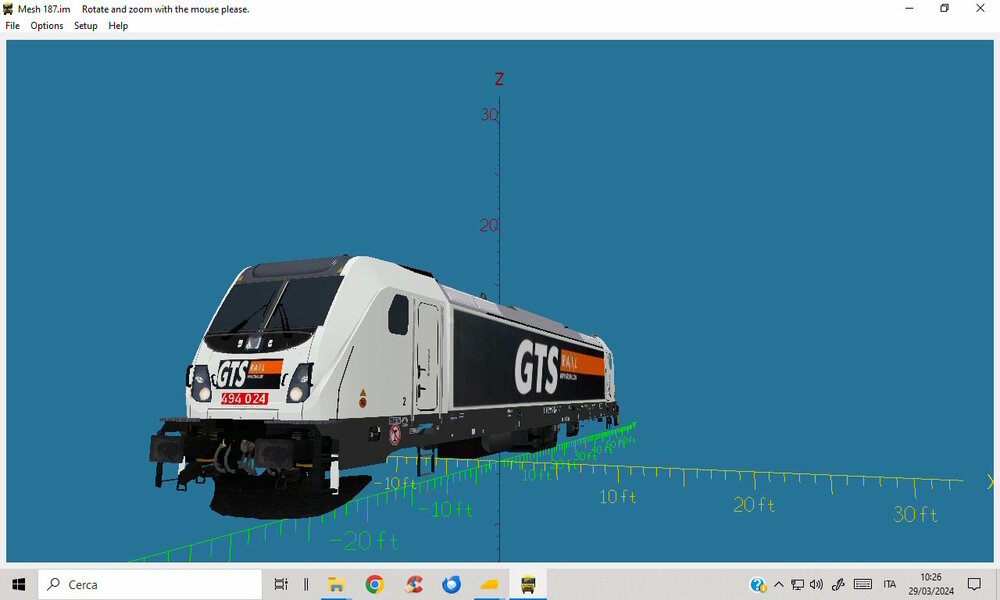The image size is (1000, 600).
Task: Open the touch keyboard tray icon
Action: click(863, 584)
